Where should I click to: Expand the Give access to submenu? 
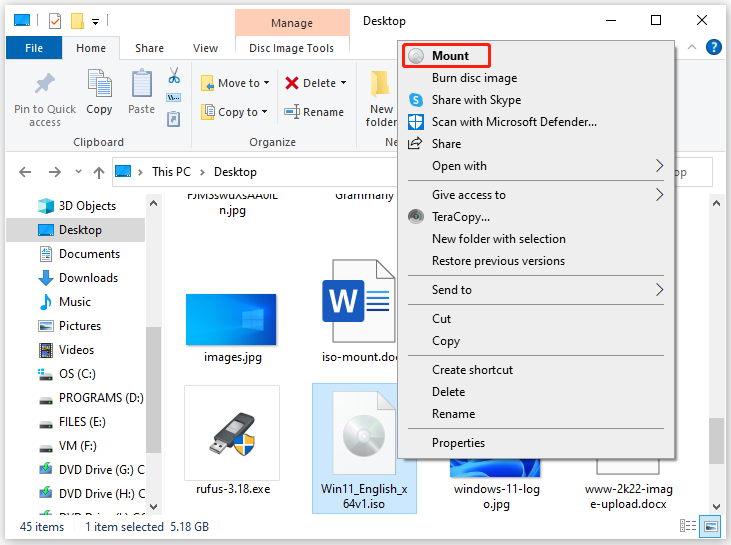point(659,195)
